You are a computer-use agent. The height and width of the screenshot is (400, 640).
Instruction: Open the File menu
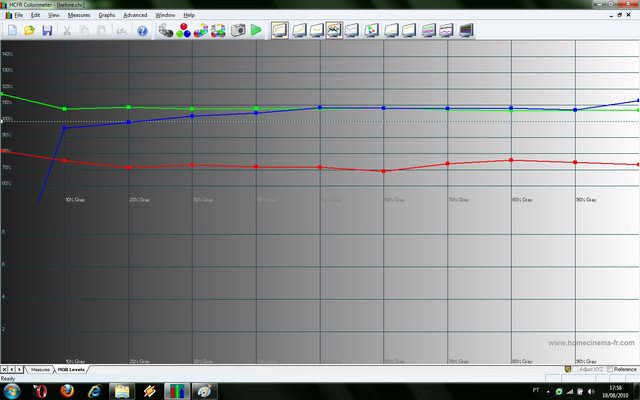tap(18, 15)
